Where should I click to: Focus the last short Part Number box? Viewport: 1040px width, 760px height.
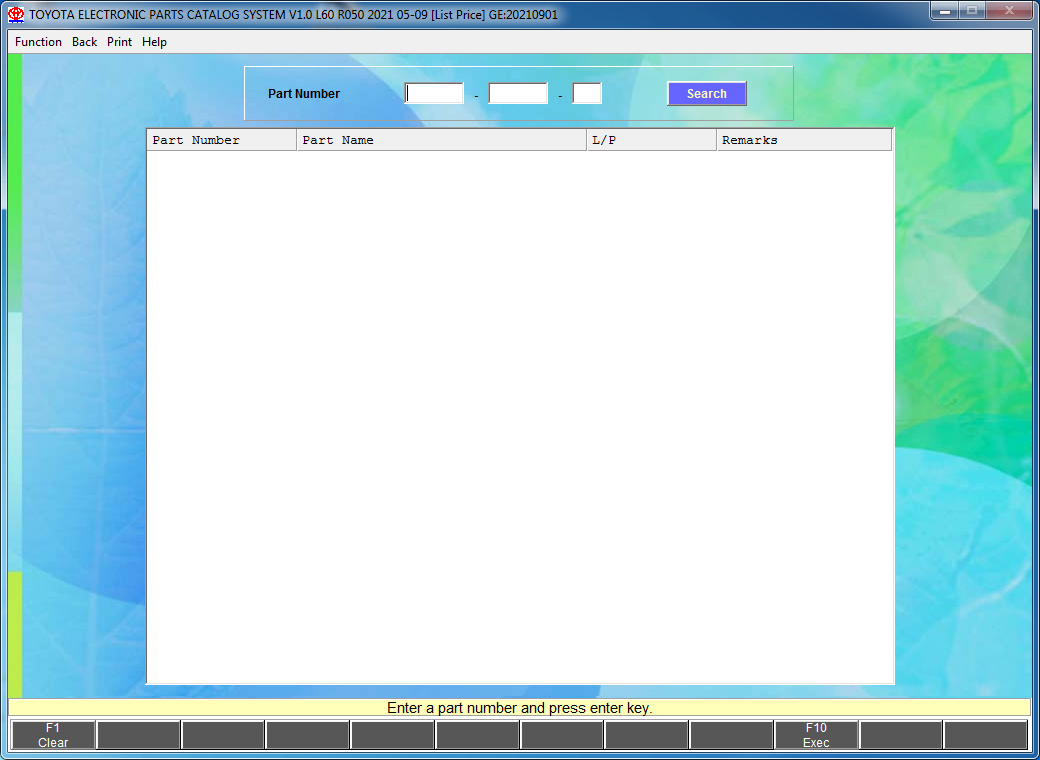tap(587, 94)
